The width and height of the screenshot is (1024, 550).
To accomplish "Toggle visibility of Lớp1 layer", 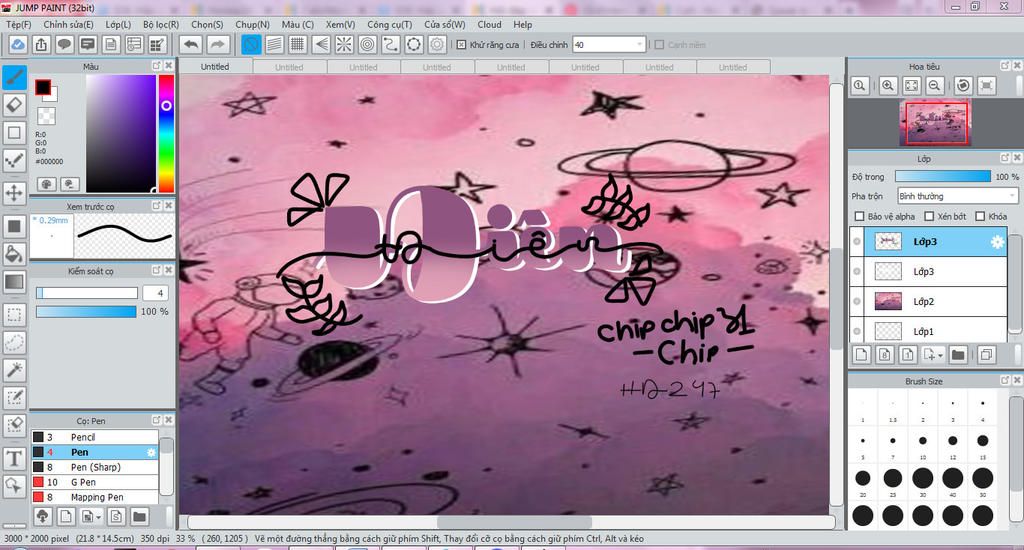I will point(857,332).
